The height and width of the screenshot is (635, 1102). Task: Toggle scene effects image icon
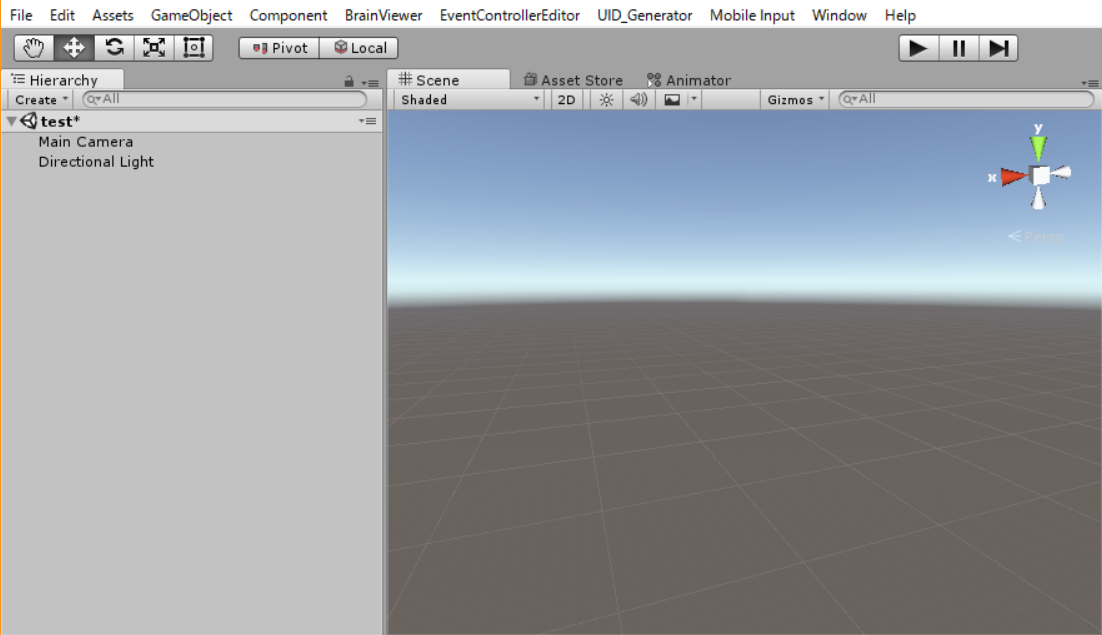pyautogui.click(x=672, y=100)
